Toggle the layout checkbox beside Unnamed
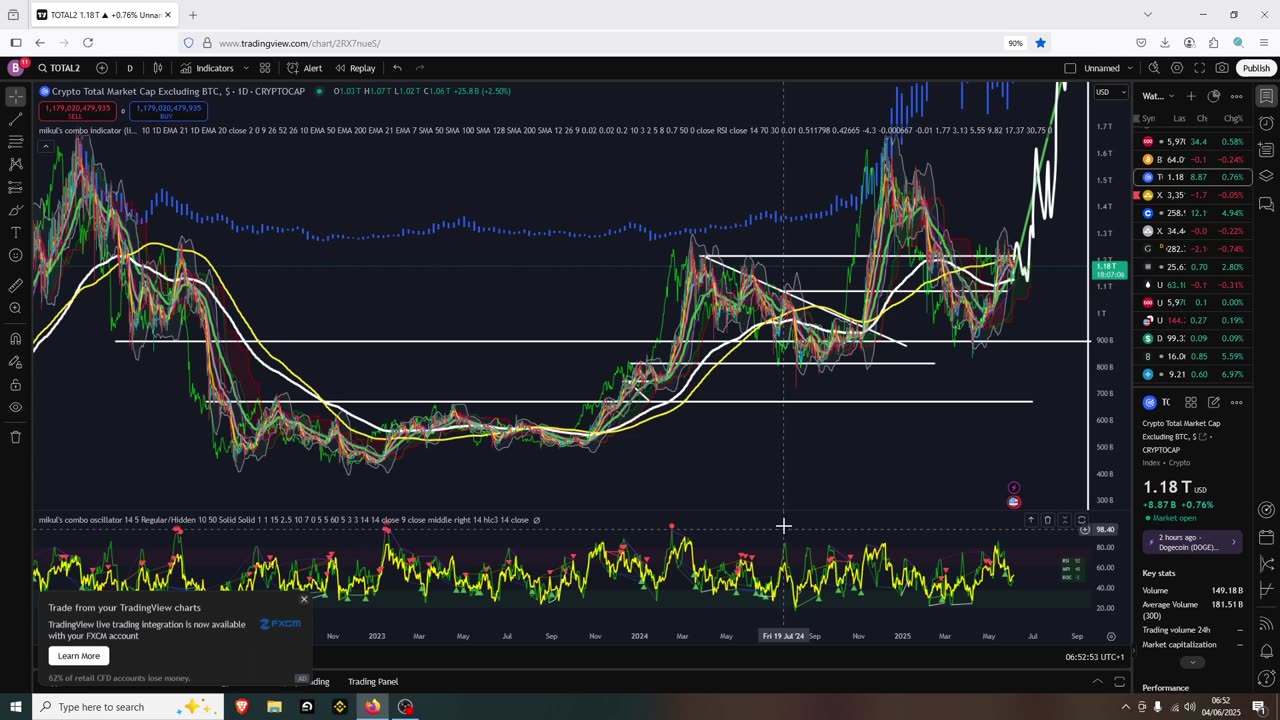 (1070, 68)
